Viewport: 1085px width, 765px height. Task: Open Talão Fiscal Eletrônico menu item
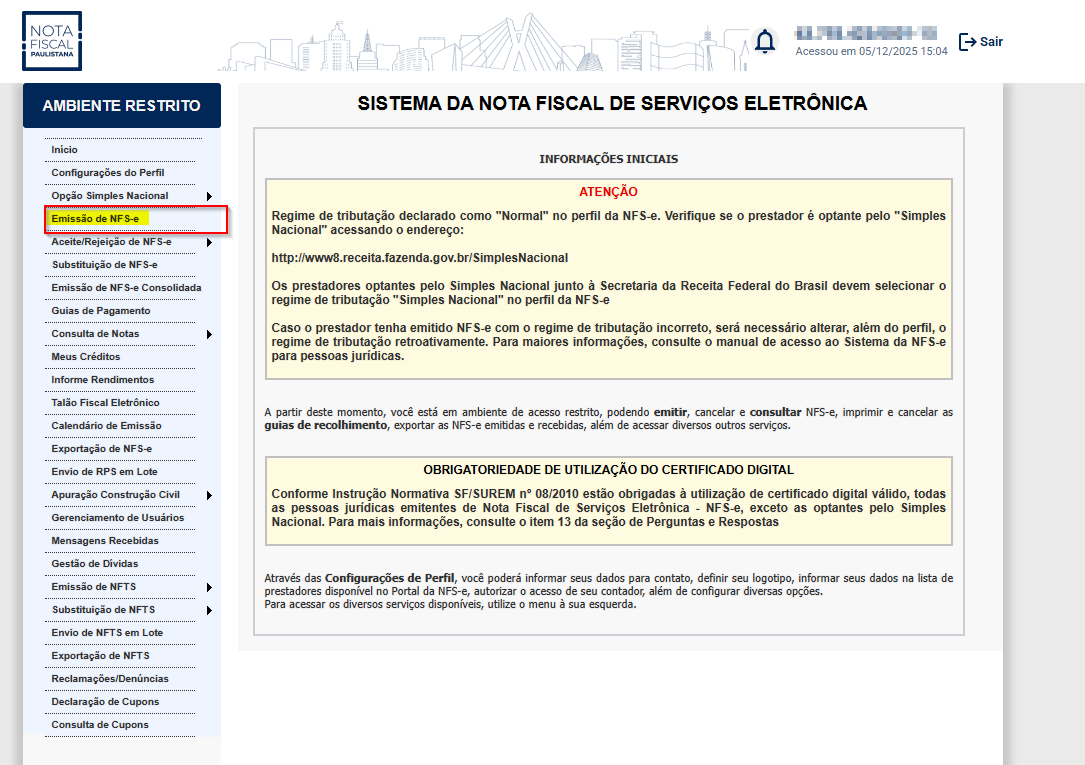tap(105, 403)
